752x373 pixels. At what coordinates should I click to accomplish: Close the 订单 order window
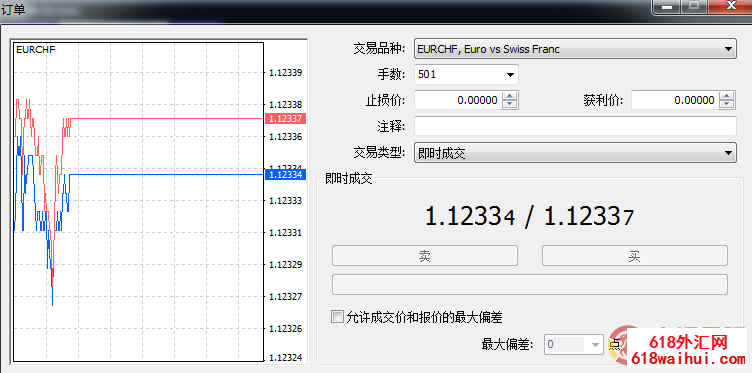730,6
